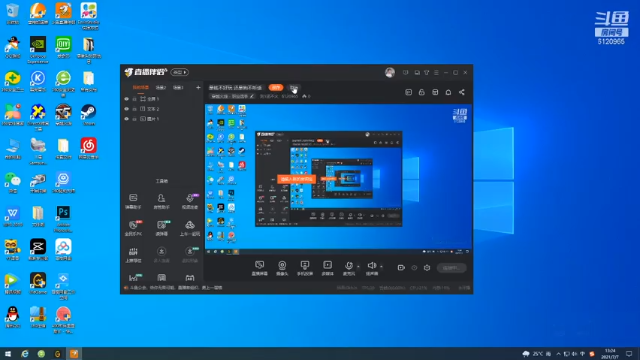Click the lock icon in top toolbar
Screen dimensions: 640x360
coord(422,92)
